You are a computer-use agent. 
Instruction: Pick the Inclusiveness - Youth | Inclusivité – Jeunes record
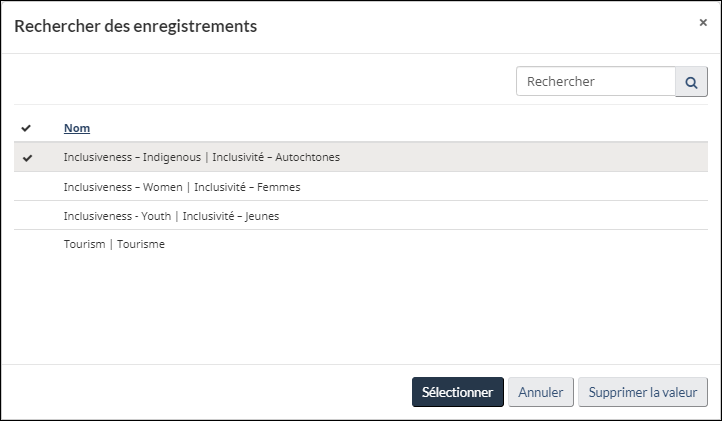pyautogui.click(x=170, y=216)
